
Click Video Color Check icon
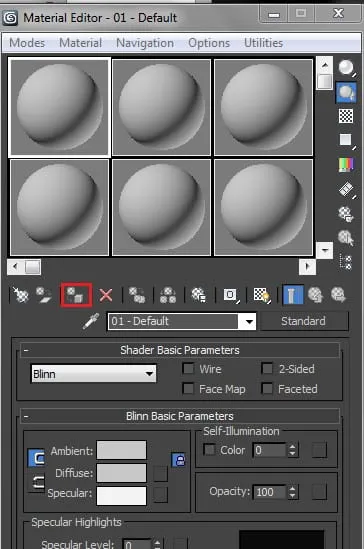[346, 165]
